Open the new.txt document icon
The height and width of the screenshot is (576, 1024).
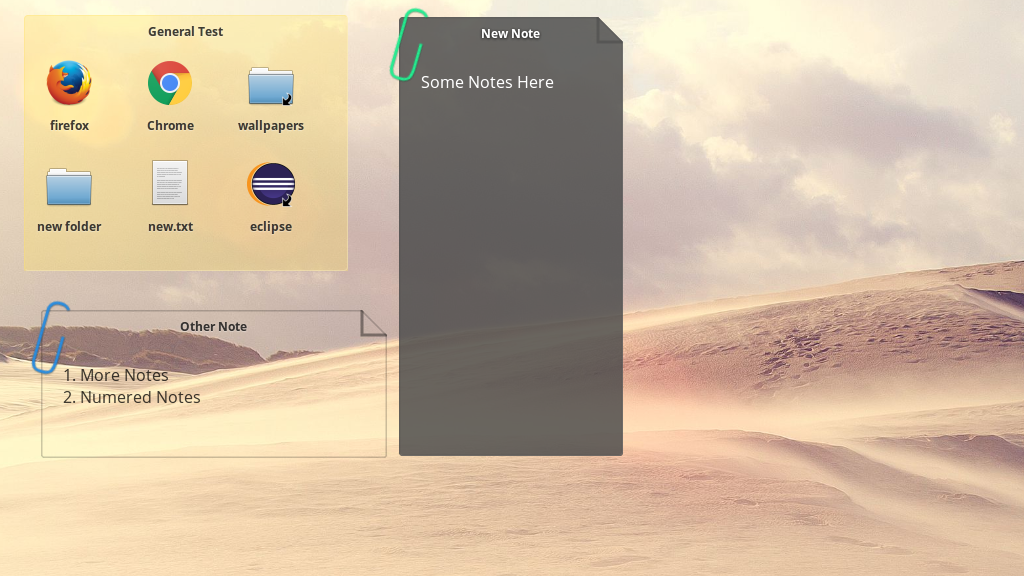point(170,184)
